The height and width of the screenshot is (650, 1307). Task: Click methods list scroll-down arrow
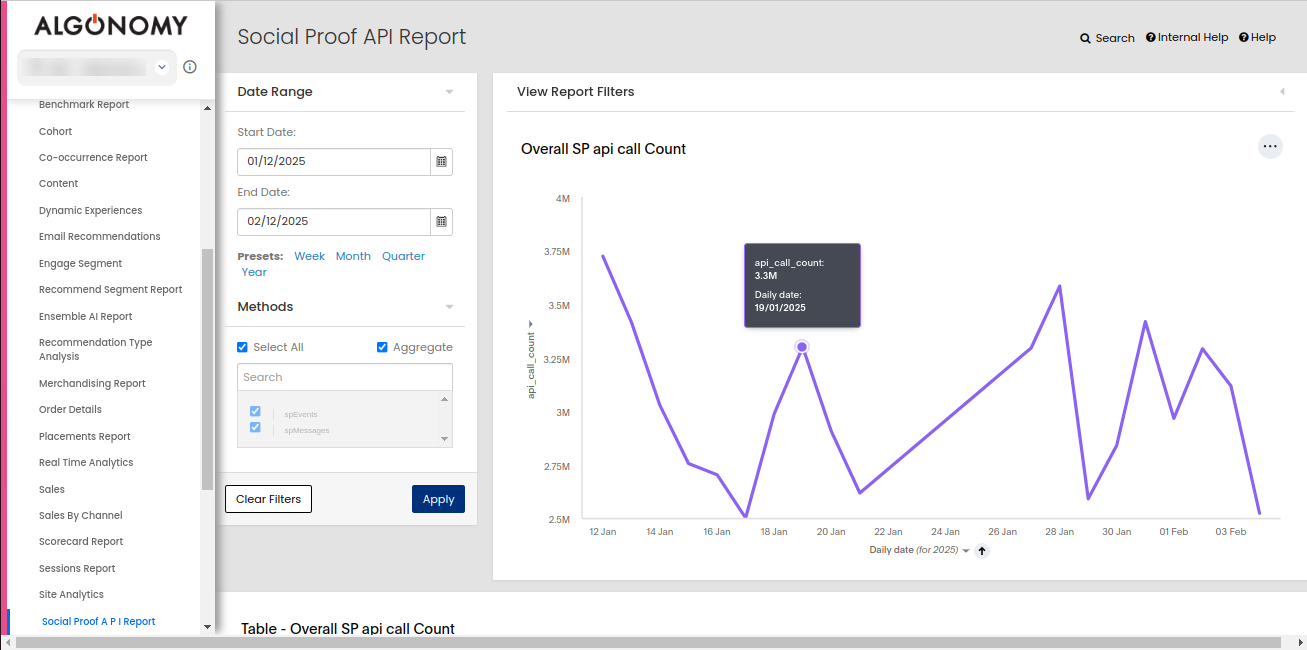[x=444, y=439]
